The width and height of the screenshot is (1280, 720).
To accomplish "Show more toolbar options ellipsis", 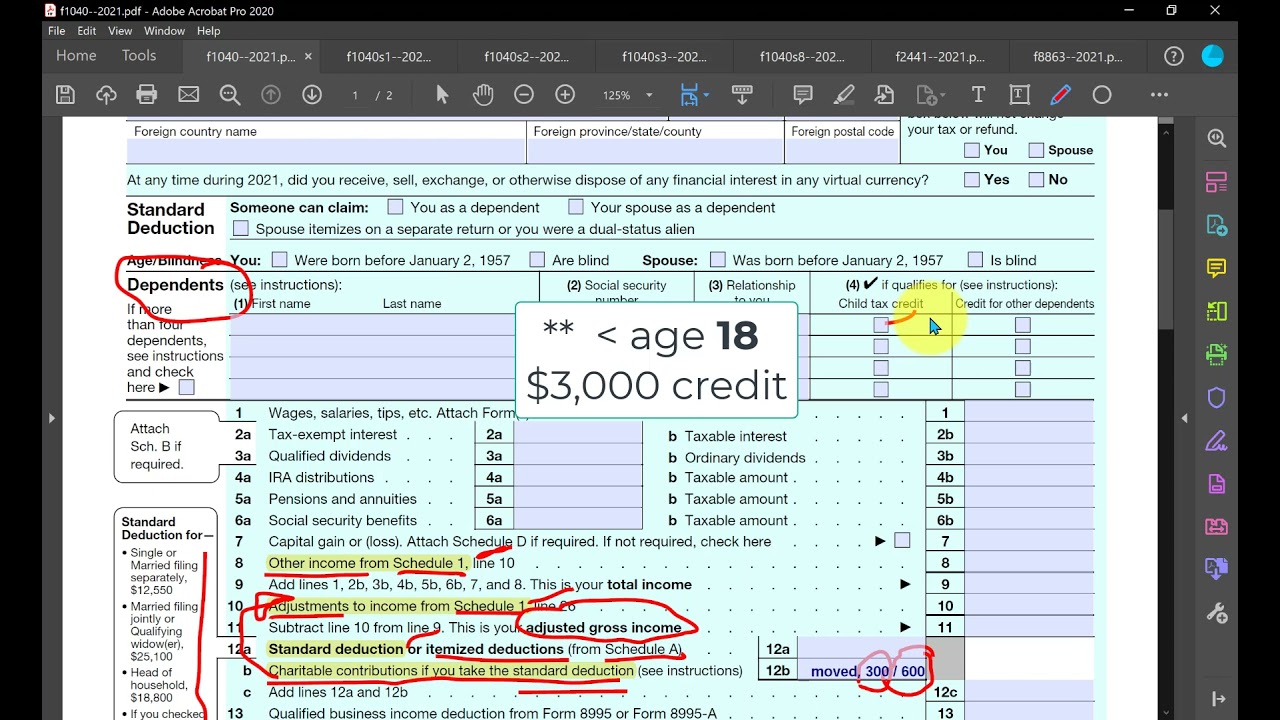I will [1159, 95].
